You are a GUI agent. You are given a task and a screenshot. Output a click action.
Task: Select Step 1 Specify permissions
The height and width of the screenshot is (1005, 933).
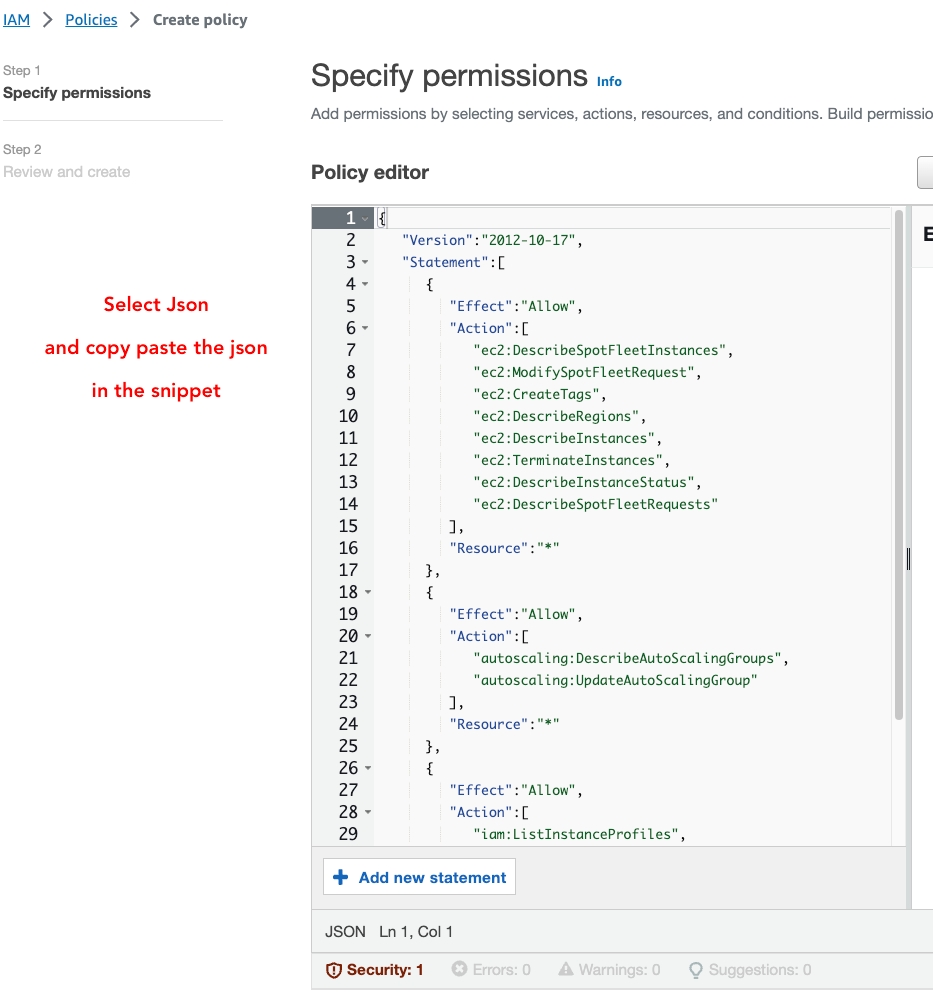(77, 93)
